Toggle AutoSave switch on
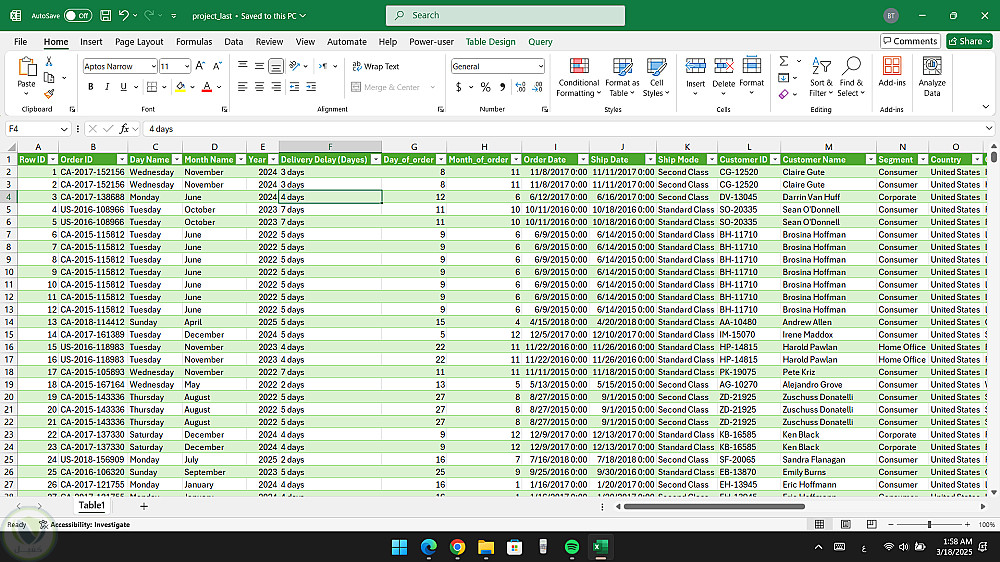Screen dimensions: 1000x562 (x=78, y=15)
